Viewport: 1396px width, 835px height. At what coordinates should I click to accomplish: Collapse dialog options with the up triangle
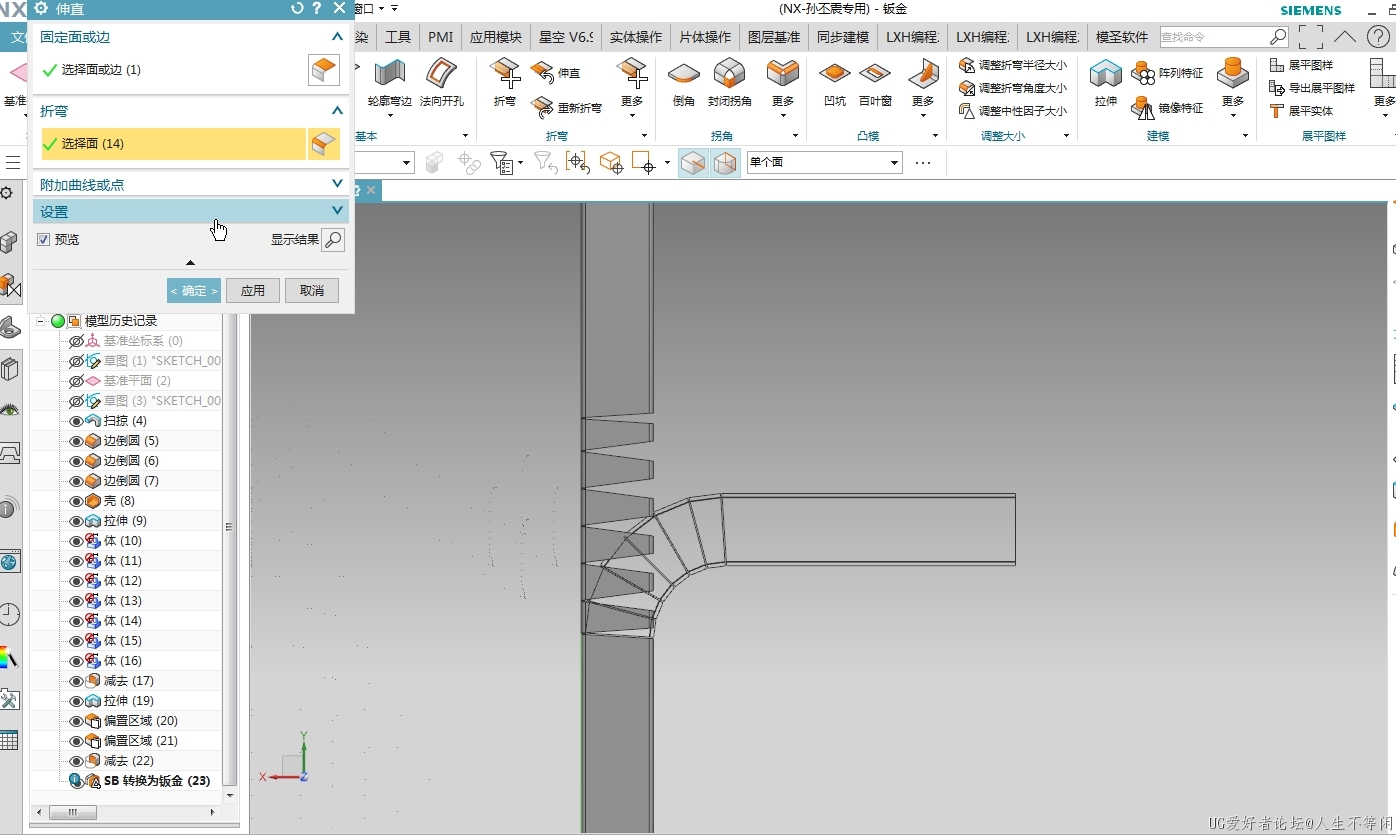point(191,263)
